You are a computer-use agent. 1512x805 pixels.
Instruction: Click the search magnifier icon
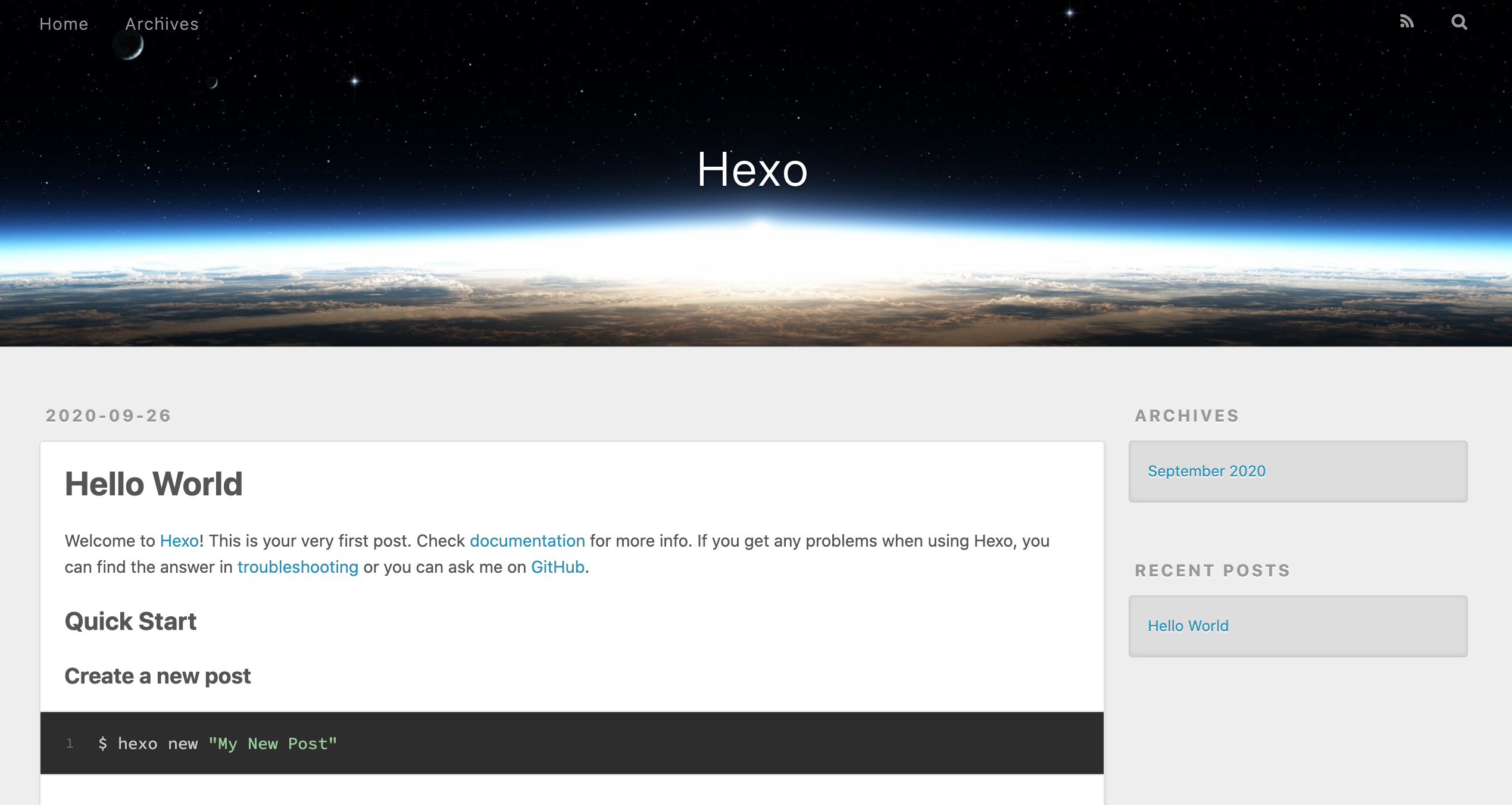pos(1459,22)
